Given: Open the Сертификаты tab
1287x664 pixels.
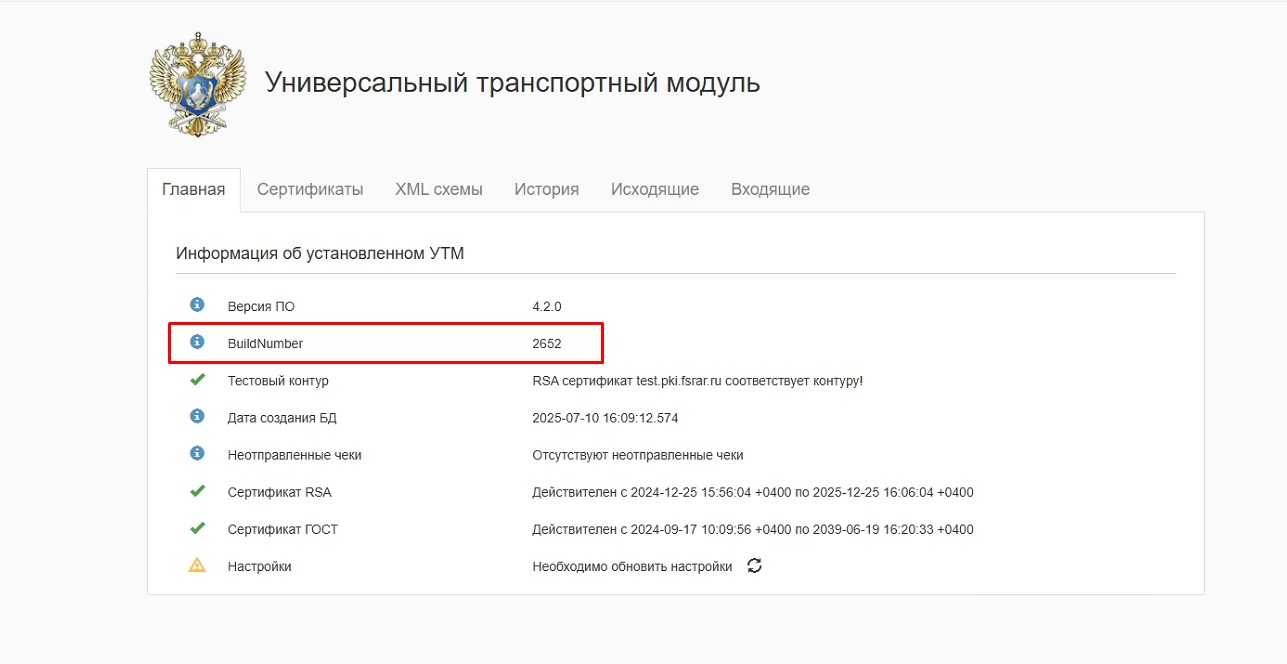Looking at the screenshot, I should pyautogui.click(x=310, y=189).
